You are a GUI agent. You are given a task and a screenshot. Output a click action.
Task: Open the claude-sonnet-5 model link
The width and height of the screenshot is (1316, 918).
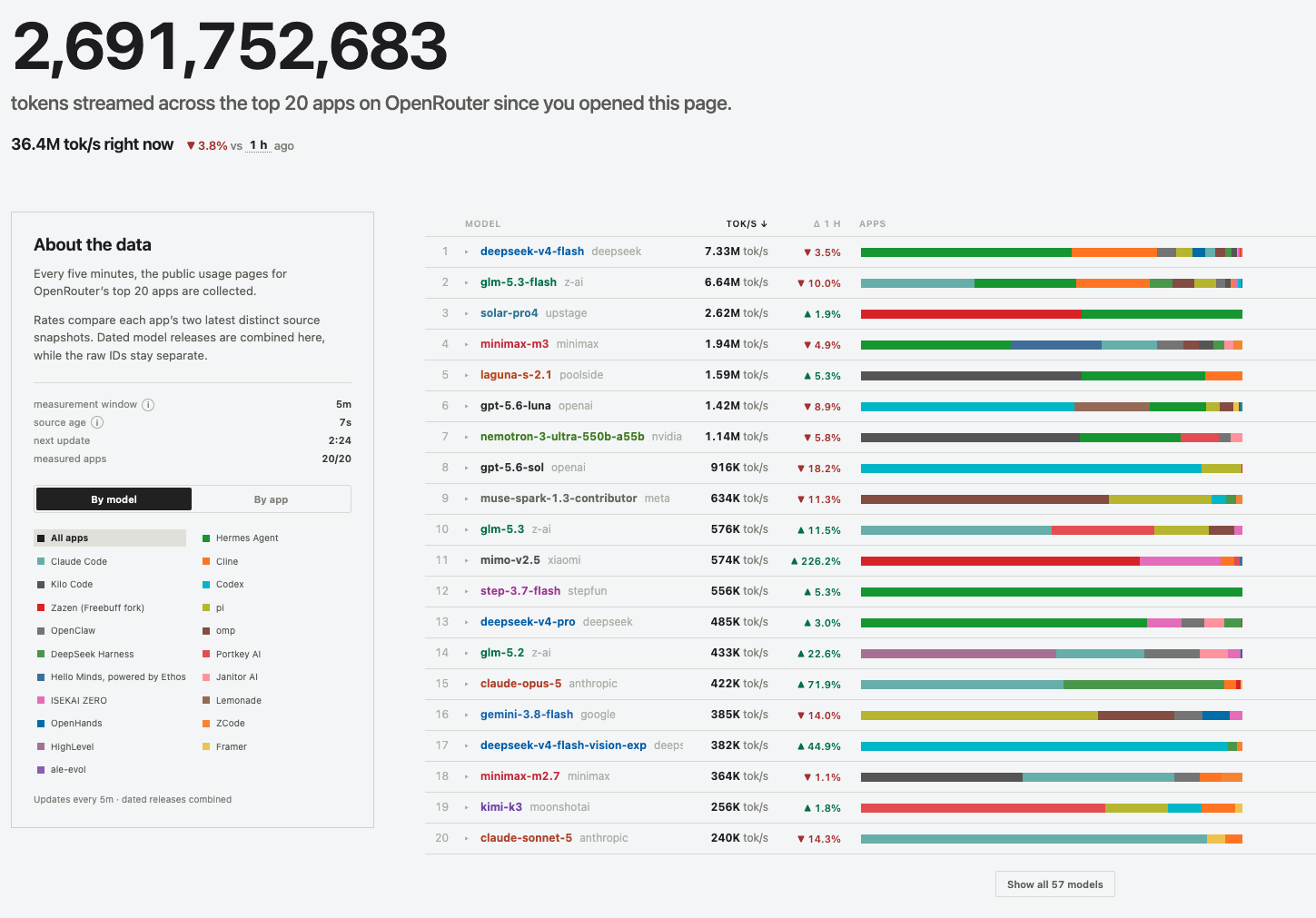[x=526, y=838]
